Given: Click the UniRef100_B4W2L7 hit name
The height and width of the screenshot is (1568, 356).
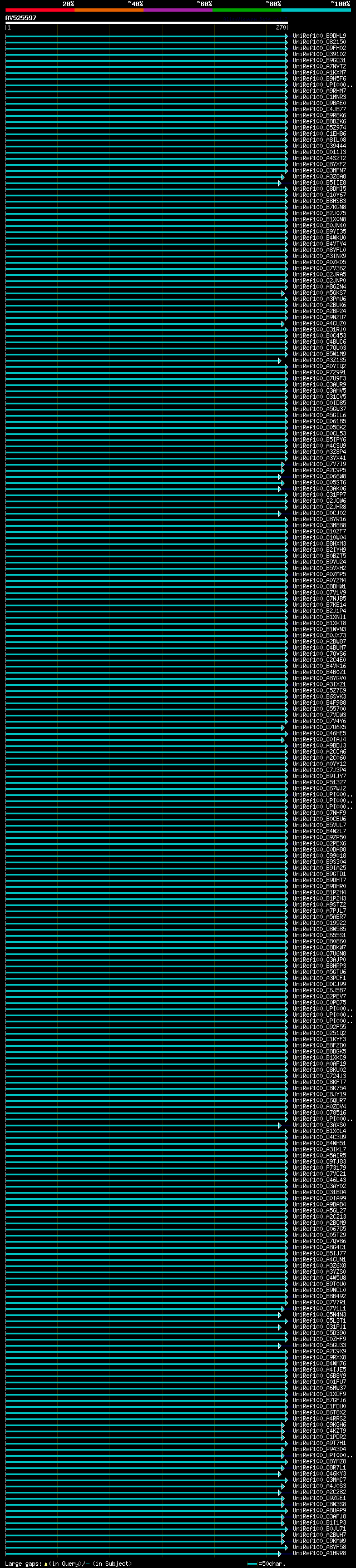Looking at the screenshot, I should [319, 831].
